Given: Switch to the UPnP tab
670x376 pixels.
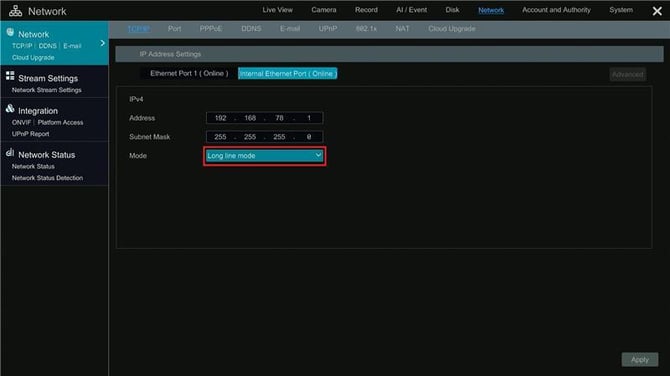Looking at the screenshot, I should point(328,29).
